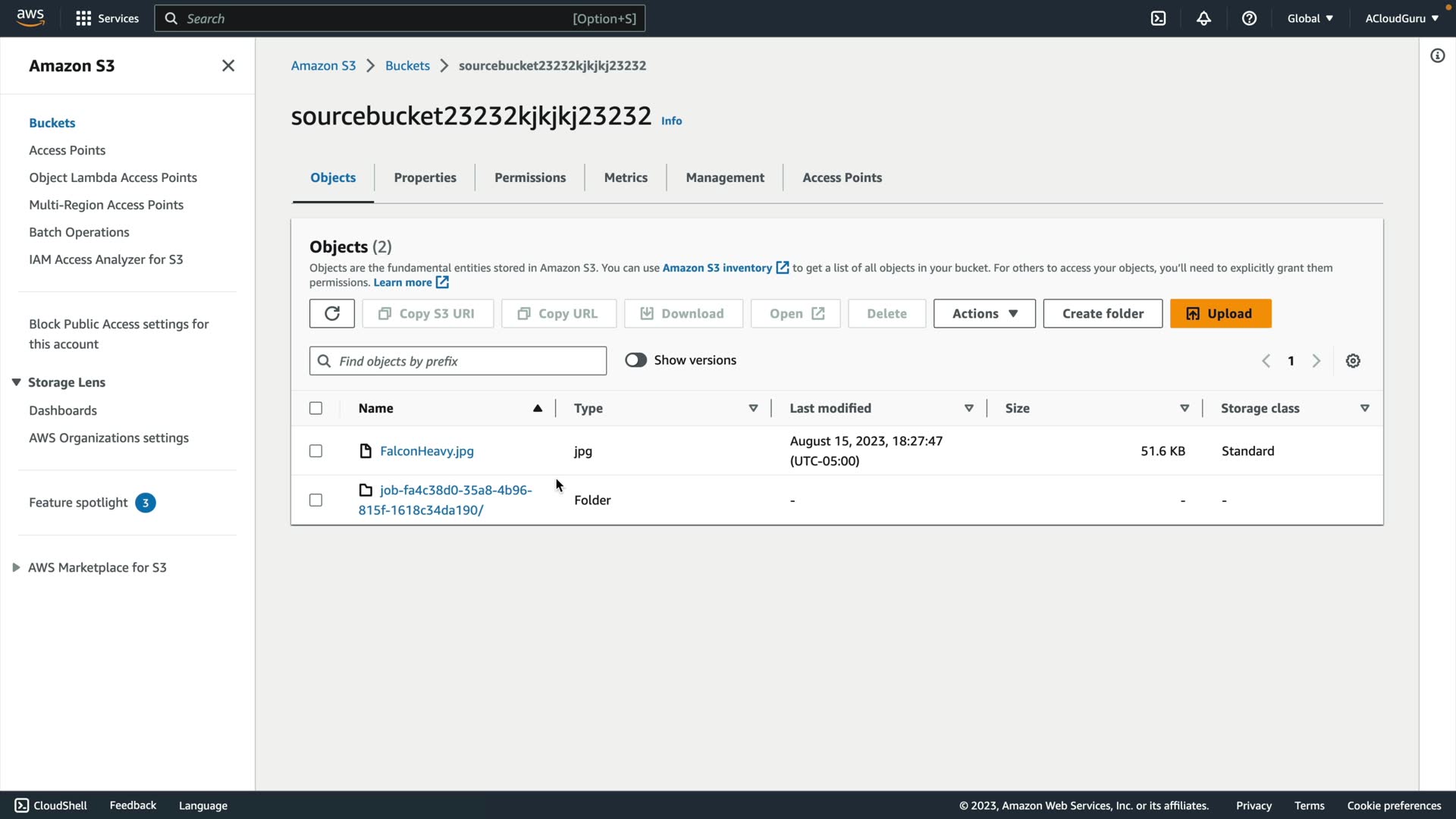Open table preferences gear icon
The height and width of the screenshot is (819, 1456).
click(x=1353, y=361)
